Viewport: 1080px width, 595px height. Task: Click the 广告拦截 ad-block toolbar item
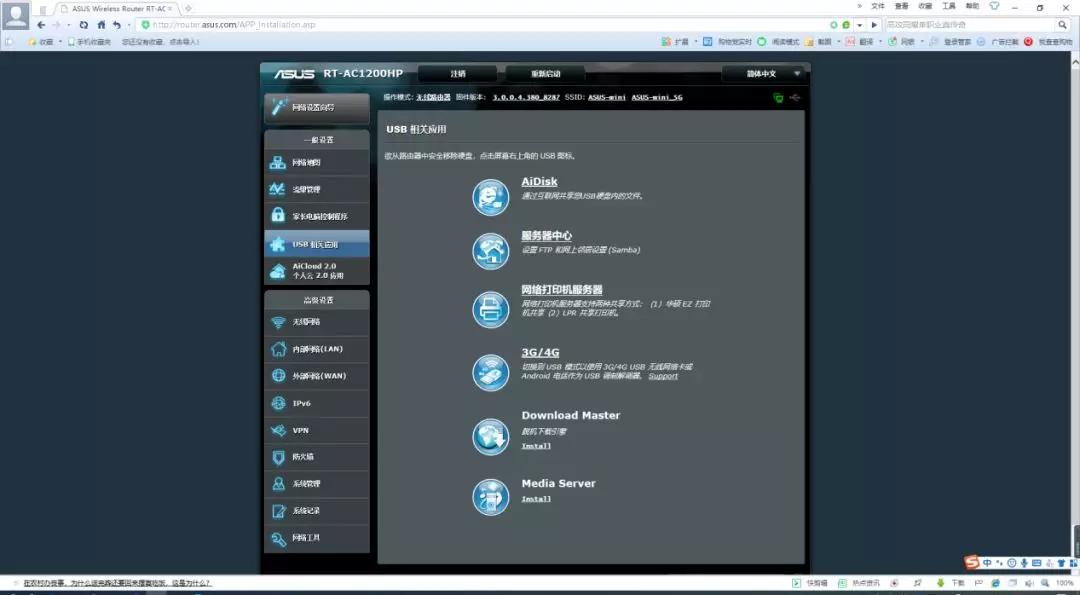998,42
